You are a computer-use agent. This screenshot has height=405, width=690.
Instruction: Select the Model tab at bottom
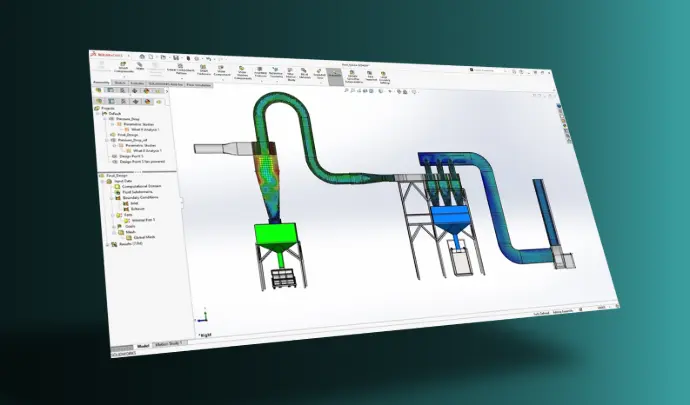[x=143, y=346]
